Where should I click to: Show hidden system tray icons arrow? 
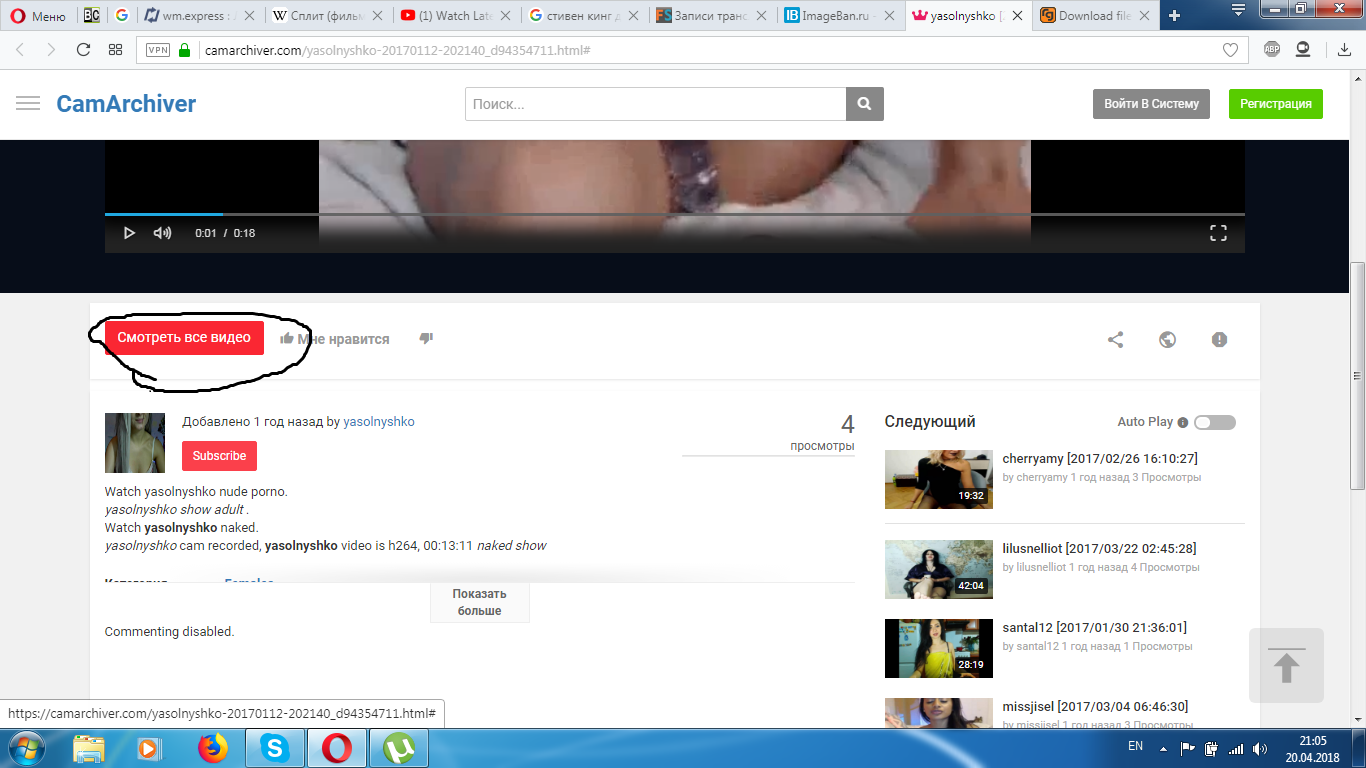pyautogui.click(x=1162, y=748)
